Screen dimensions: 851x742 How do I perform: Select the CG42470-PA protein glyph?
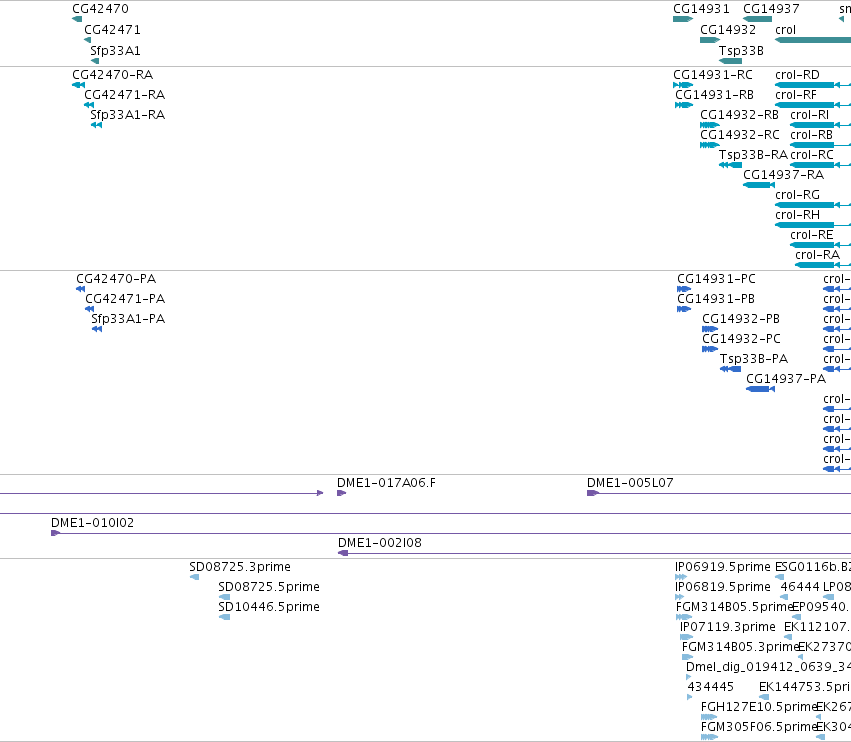coord(80,289)
